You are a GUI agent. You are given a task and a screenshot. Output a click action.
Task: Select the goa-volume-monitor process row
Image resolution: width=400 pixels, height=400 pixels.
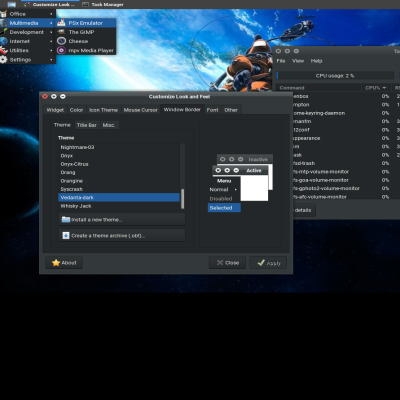(x=347, y=180)
